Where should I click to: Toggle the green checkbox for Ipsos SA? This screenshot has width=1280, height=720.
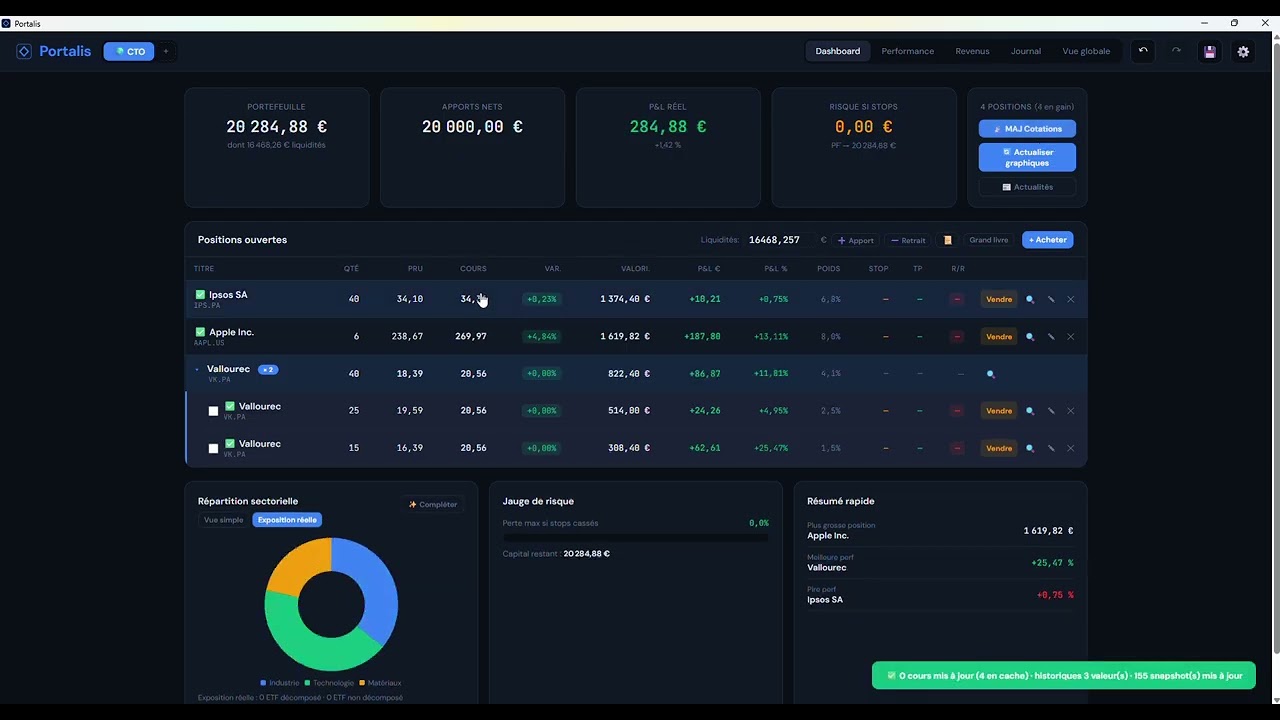coord(200,295)
